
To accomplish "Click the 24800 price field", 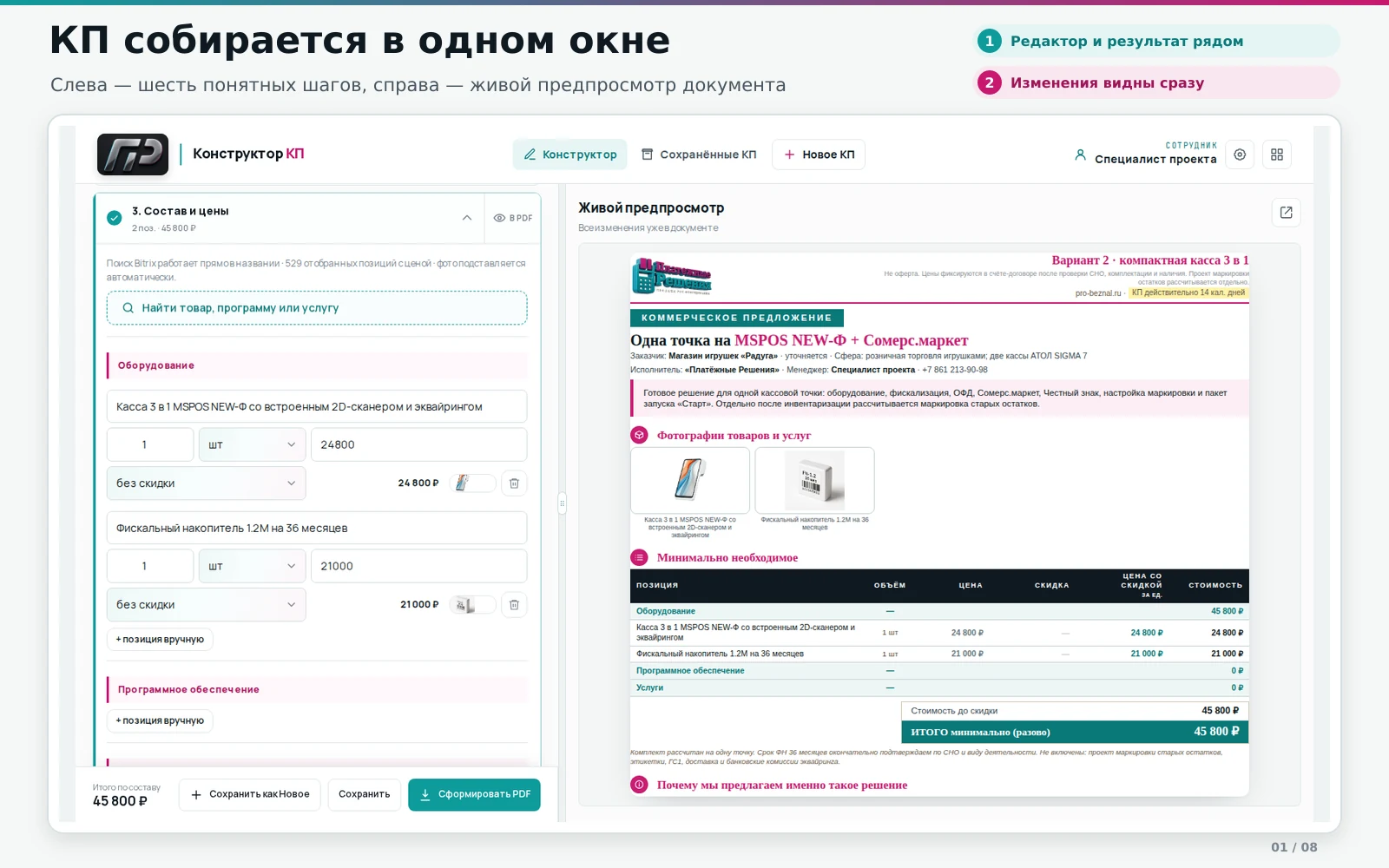I will pyautogui.click(x=418, y=444).
